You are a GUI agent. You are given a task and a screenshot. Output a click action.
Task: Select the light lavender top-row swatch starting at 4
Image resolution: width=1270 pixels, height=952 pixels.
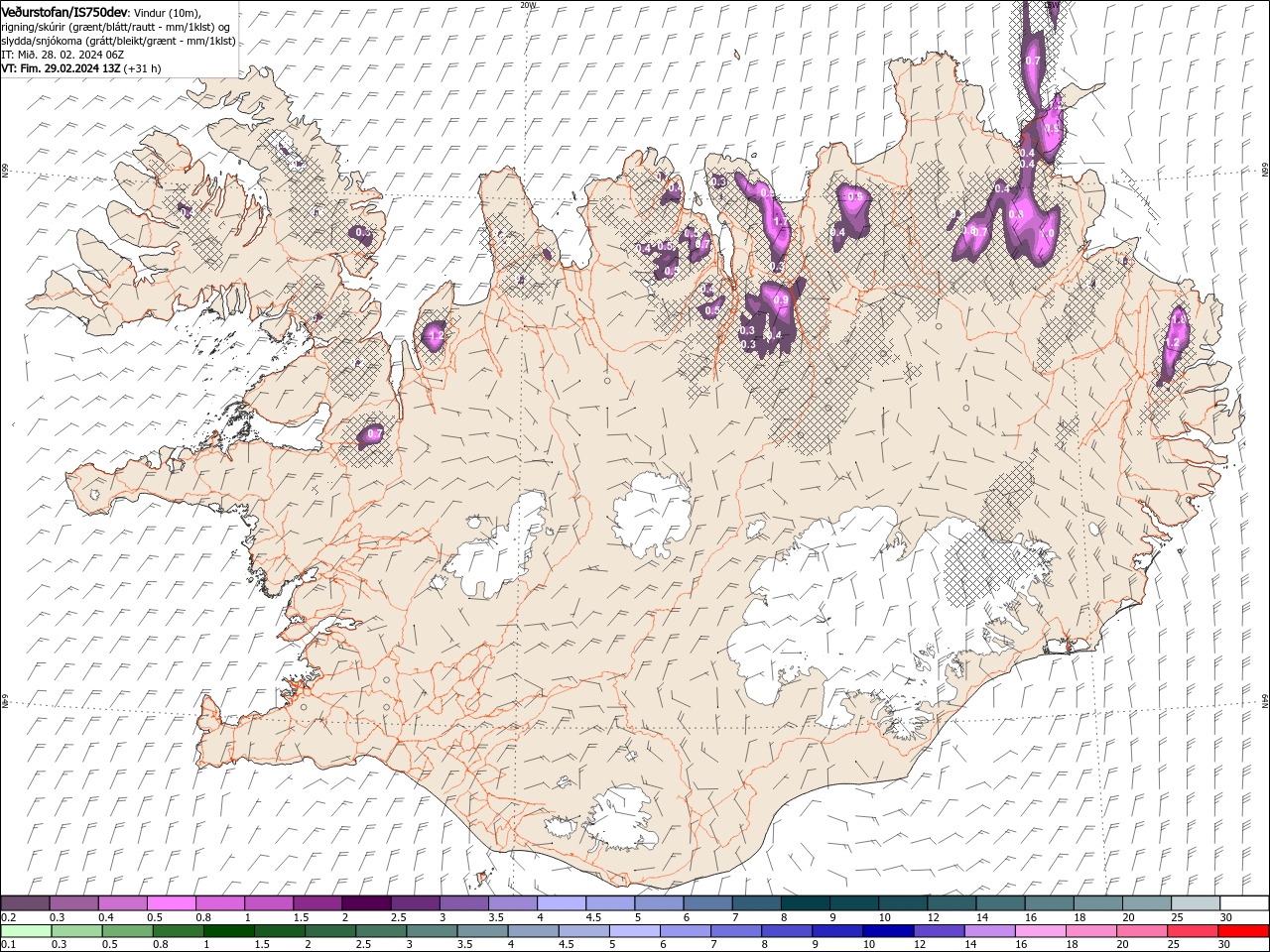[562, 903]
